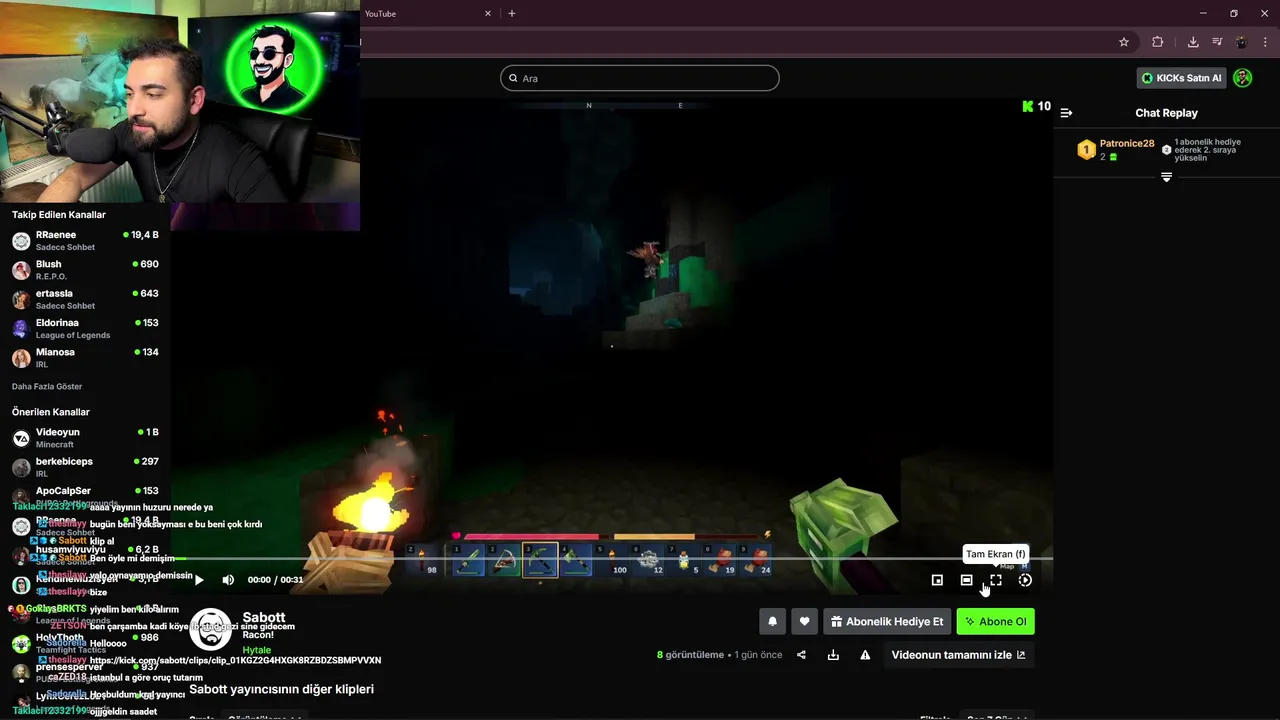Open ertassla channel in sidebar
Viewport: 1280px width, 720px height.
pyautogui.click(x=85, y=299)
